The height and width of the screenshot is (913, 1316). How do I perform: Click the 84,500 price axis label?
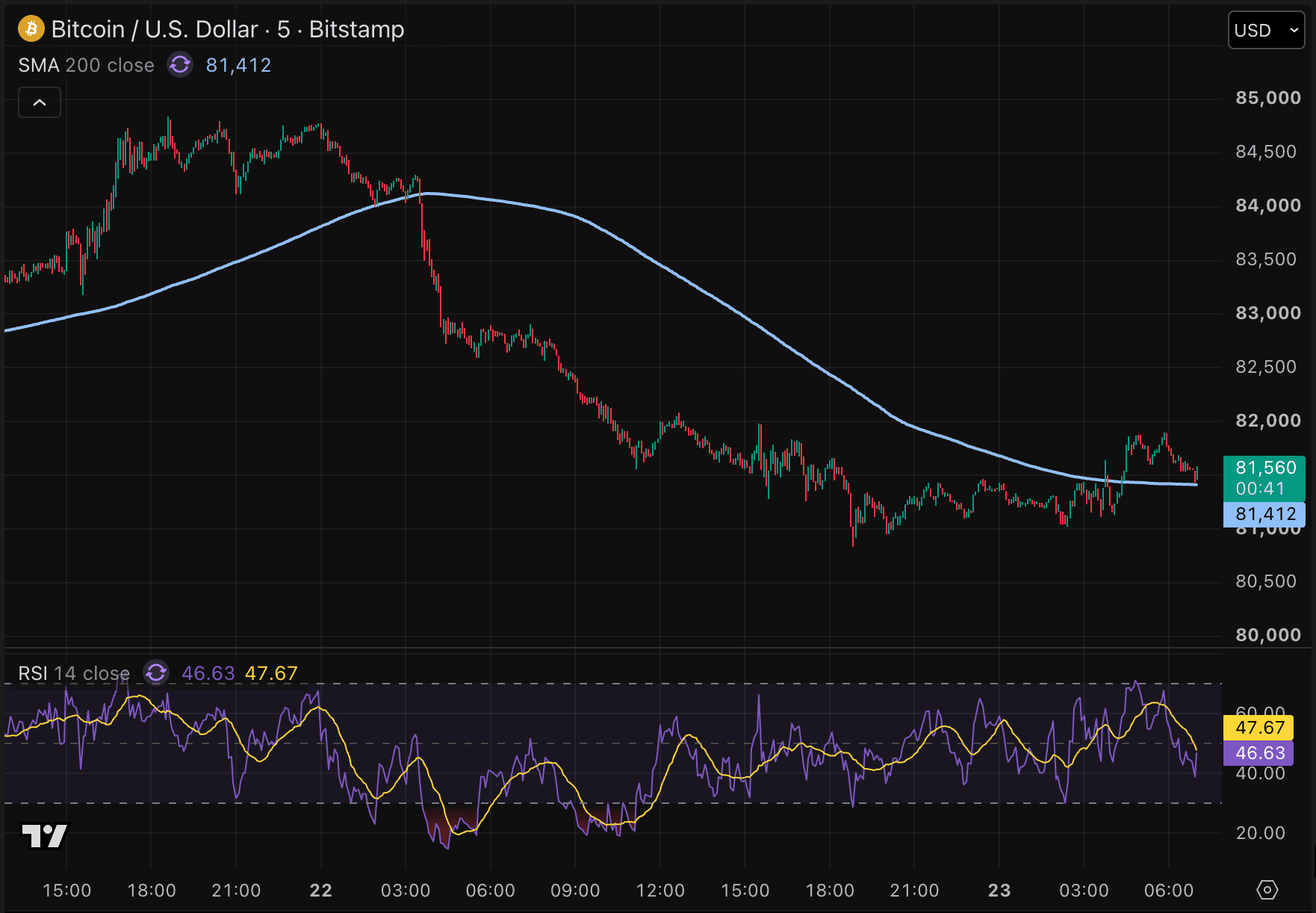click(x=1266, y=152)
